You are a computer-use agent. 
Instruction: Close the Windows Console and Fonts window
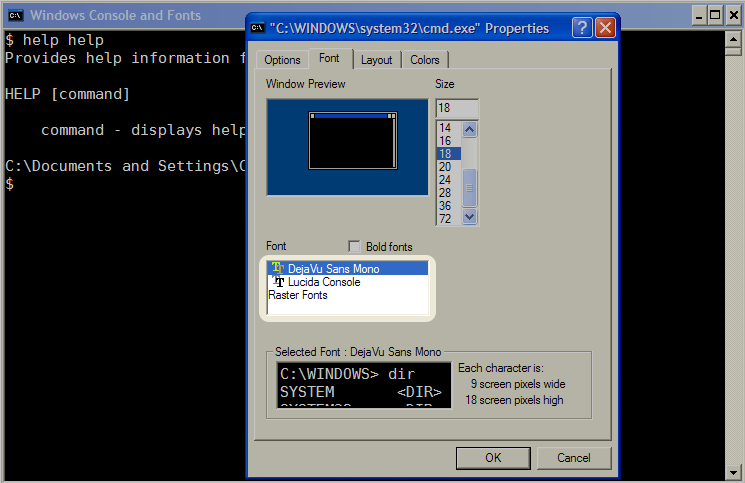point(733,15)
